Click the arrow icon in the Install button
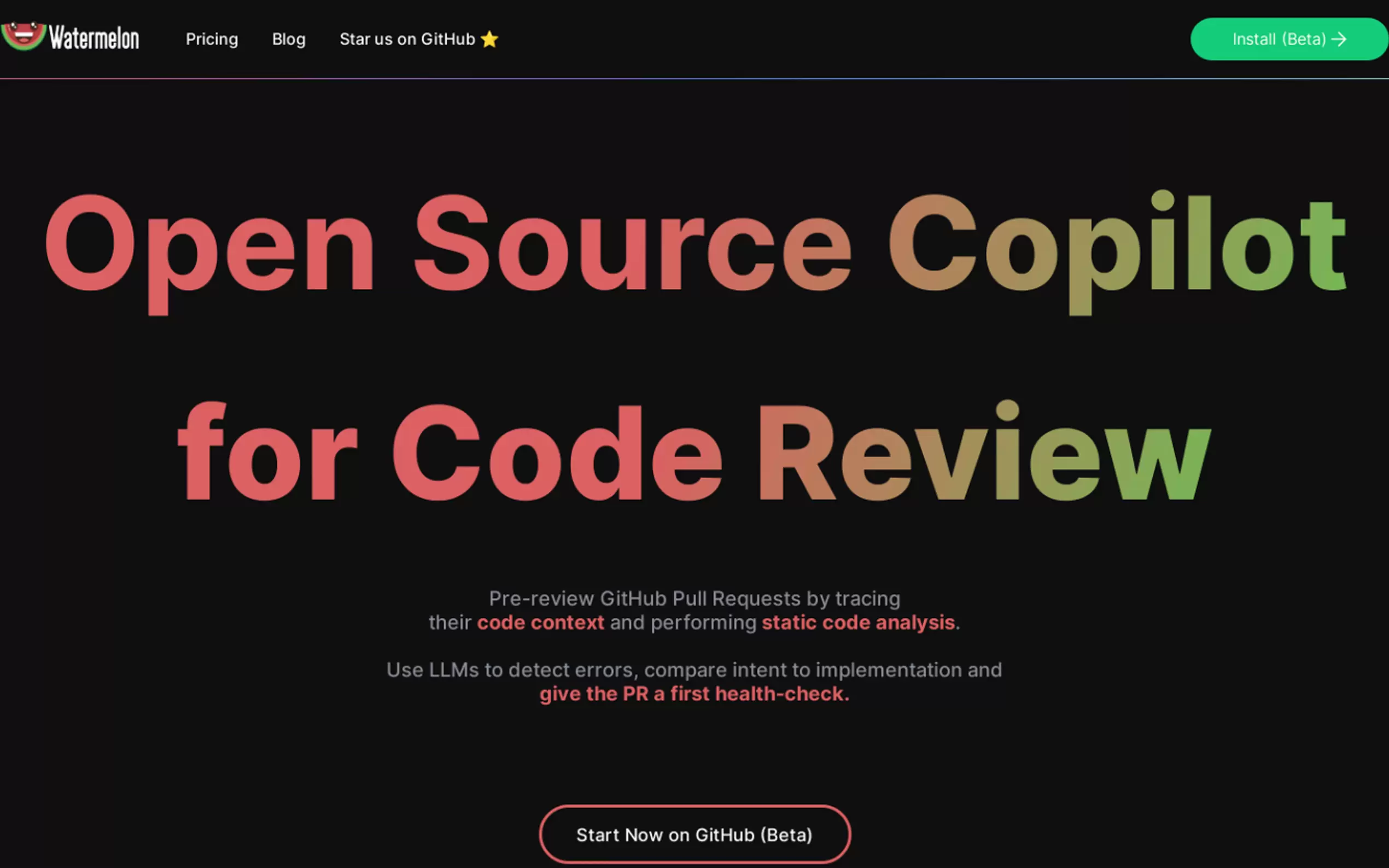The image size is (1389, 868). pos(1339,39)
